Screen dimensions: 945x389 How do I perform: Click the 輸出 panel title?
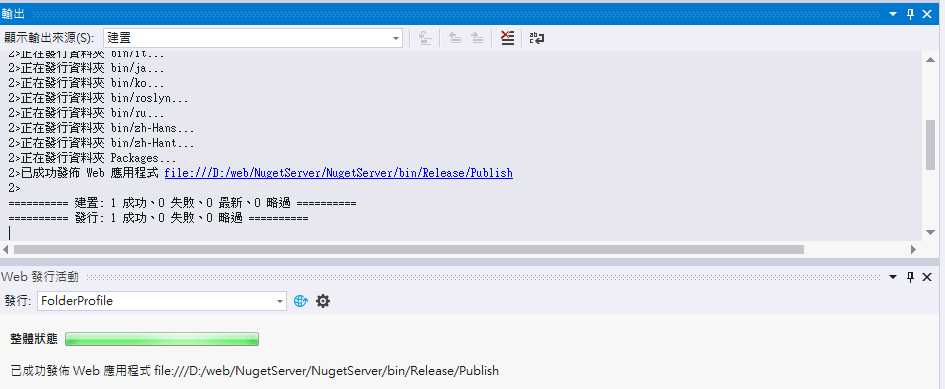[13, 14]
